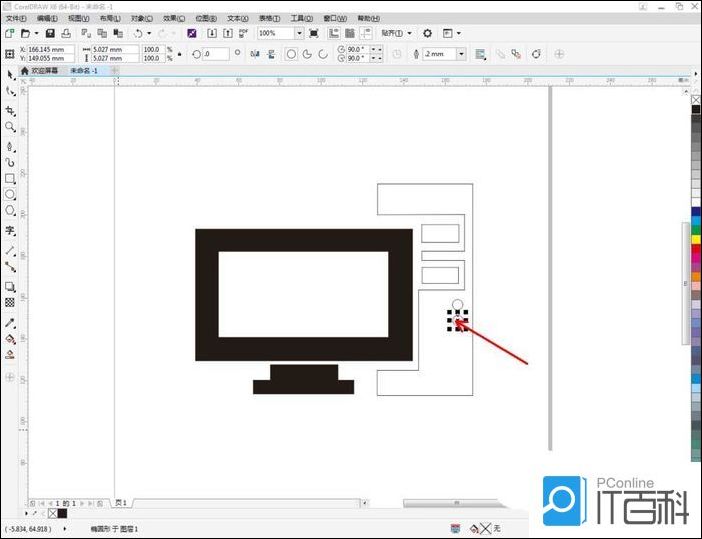Toggle mirror vertically button
Viewport: 702px width, 539px height.
[x=271, y=54]
